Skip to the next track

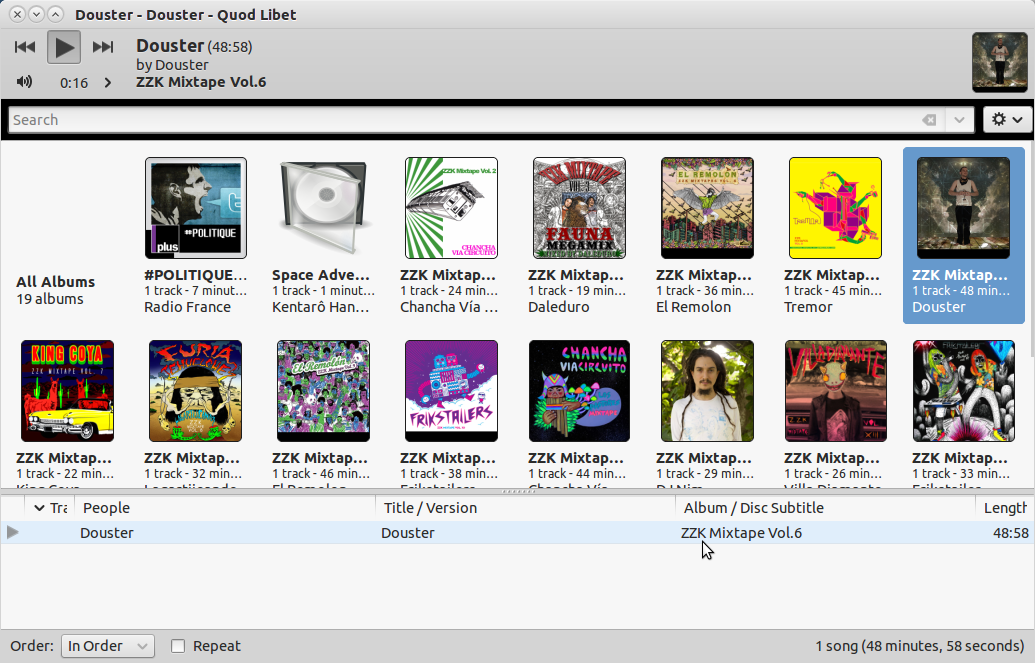pos(102,47)
